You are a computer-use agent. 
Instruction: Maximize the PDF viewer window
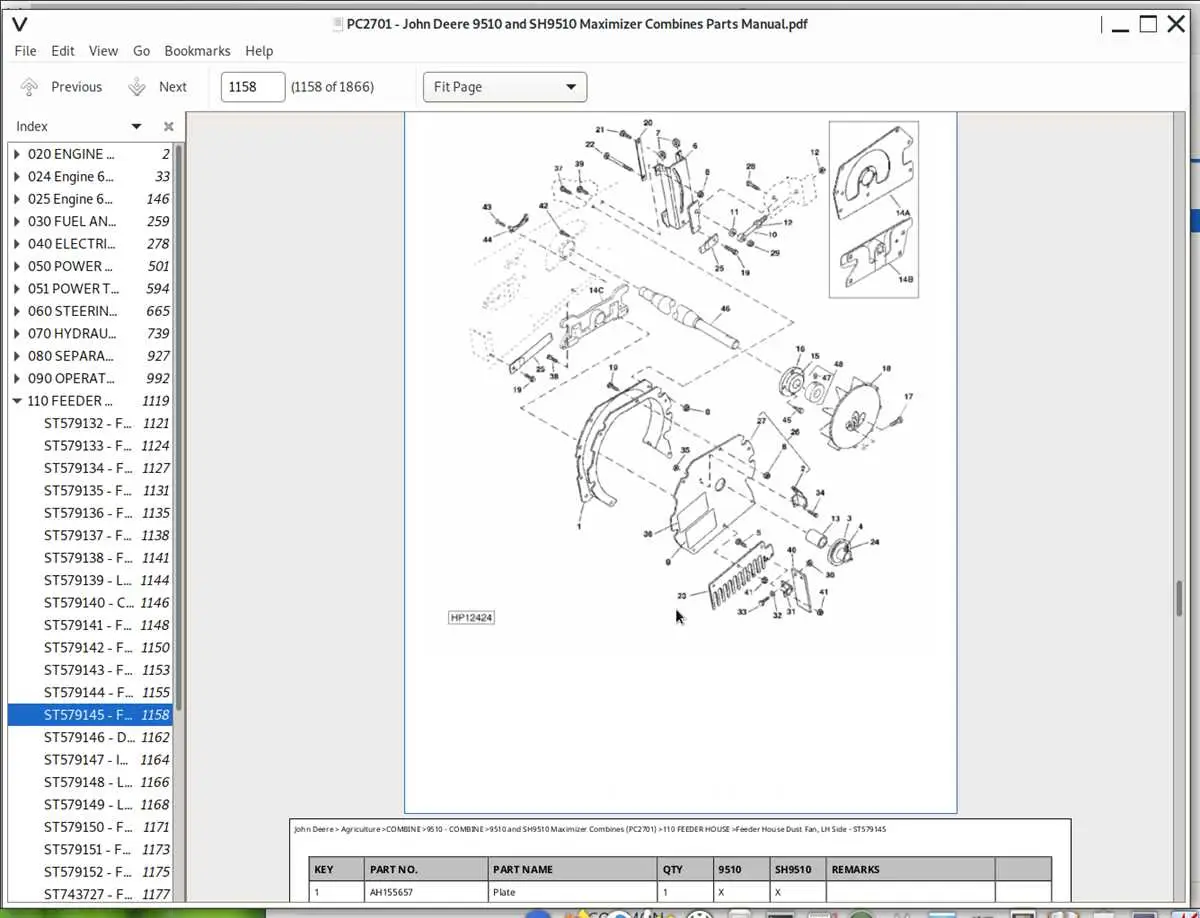pos(1148,25)
